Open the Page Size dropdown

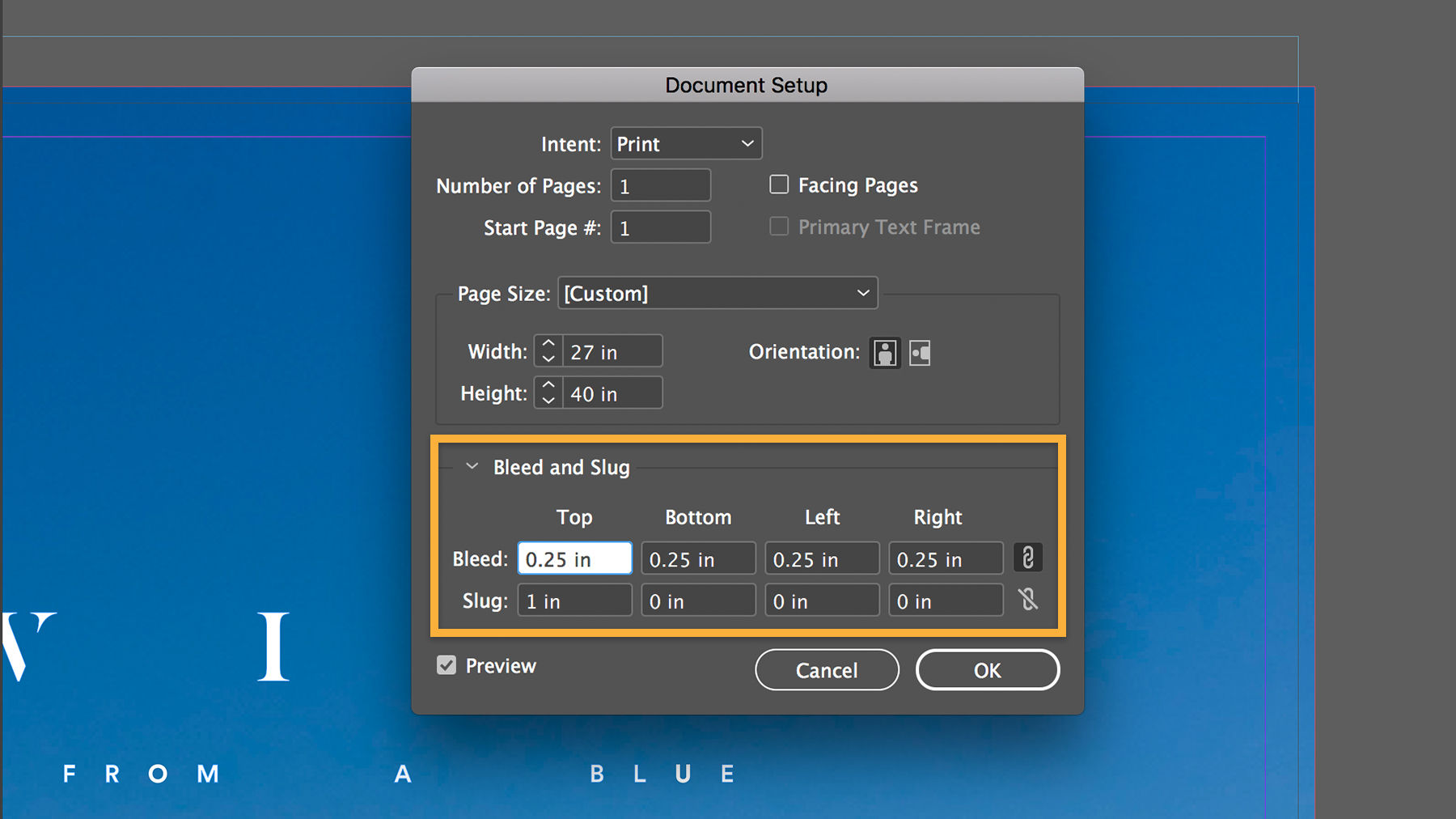(717, 293)
